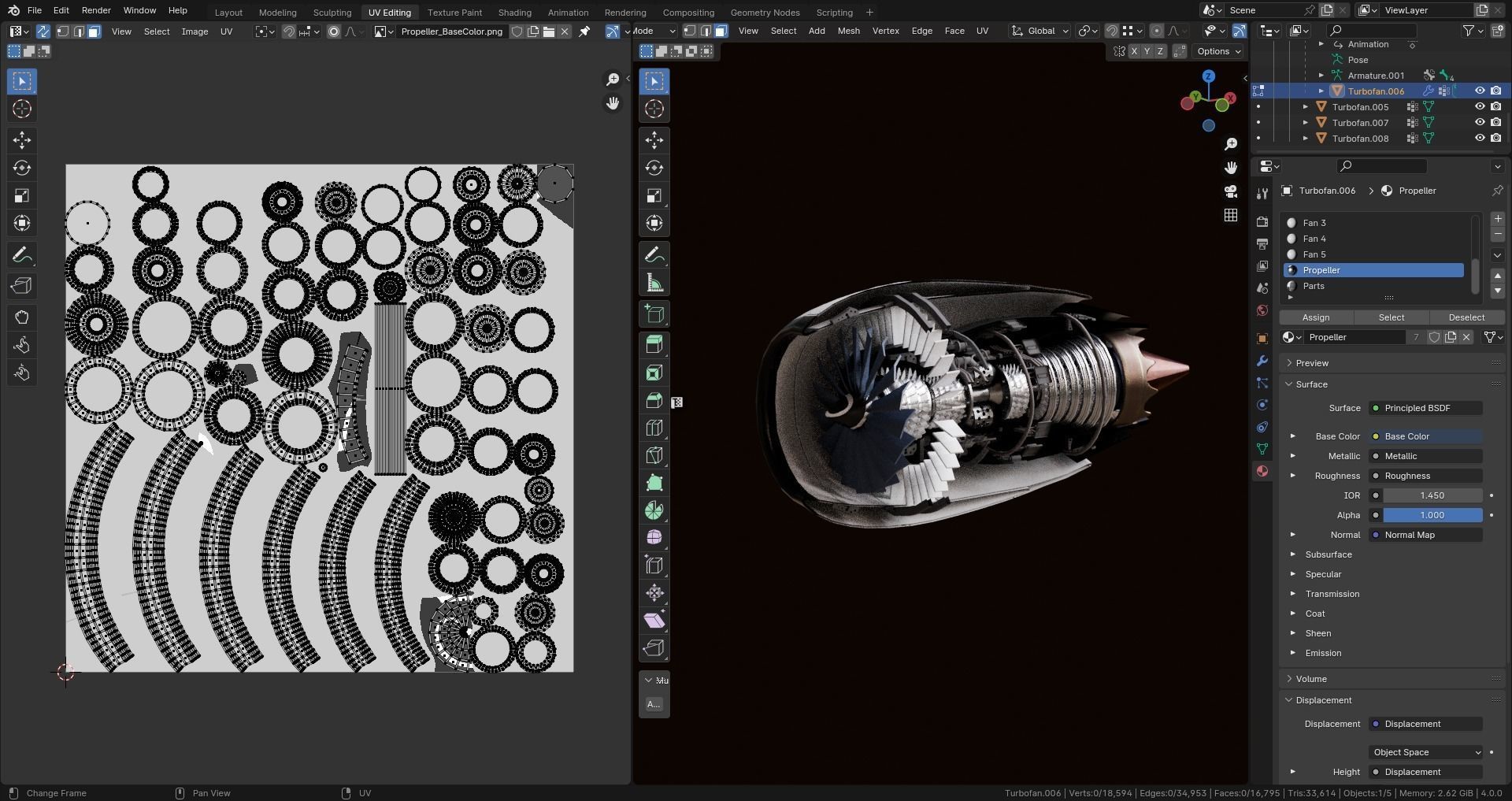
Task: Activate the Bevel tool
Action: pyautogui.click(x=654, y=400)
